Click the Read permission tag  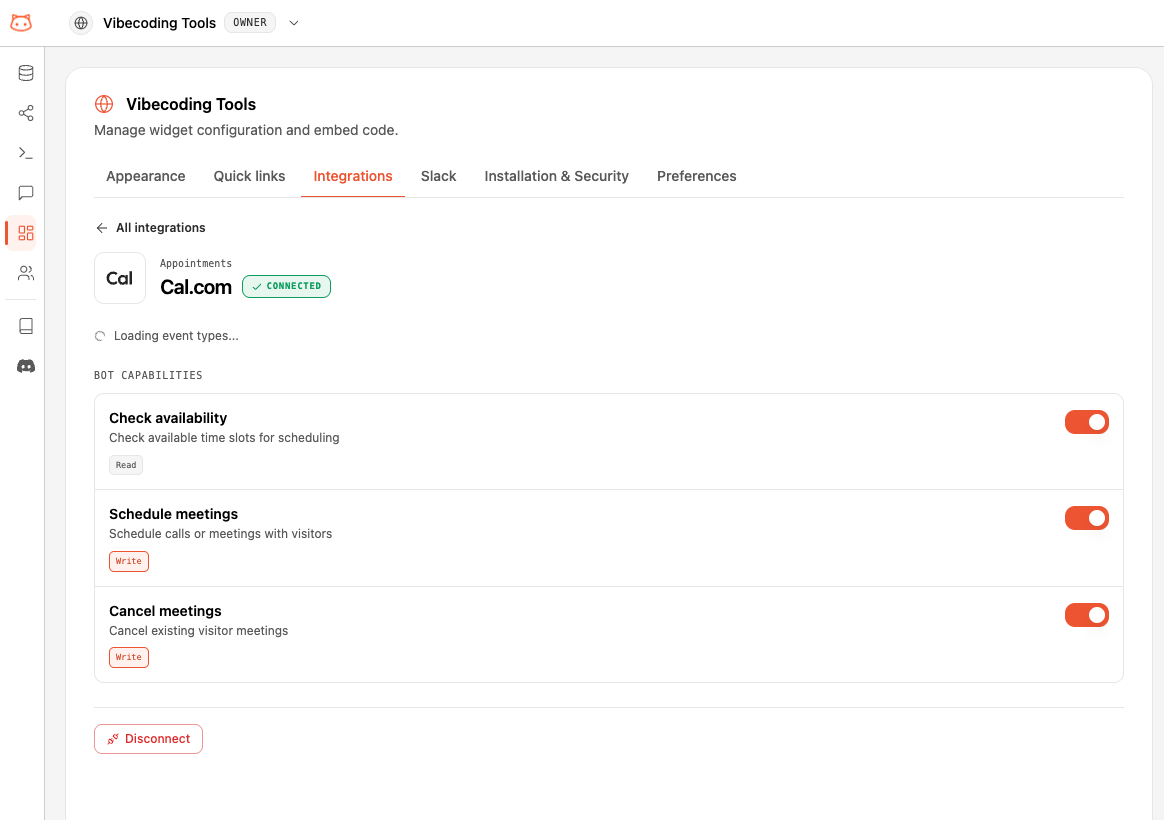click(x=125, y=465)
